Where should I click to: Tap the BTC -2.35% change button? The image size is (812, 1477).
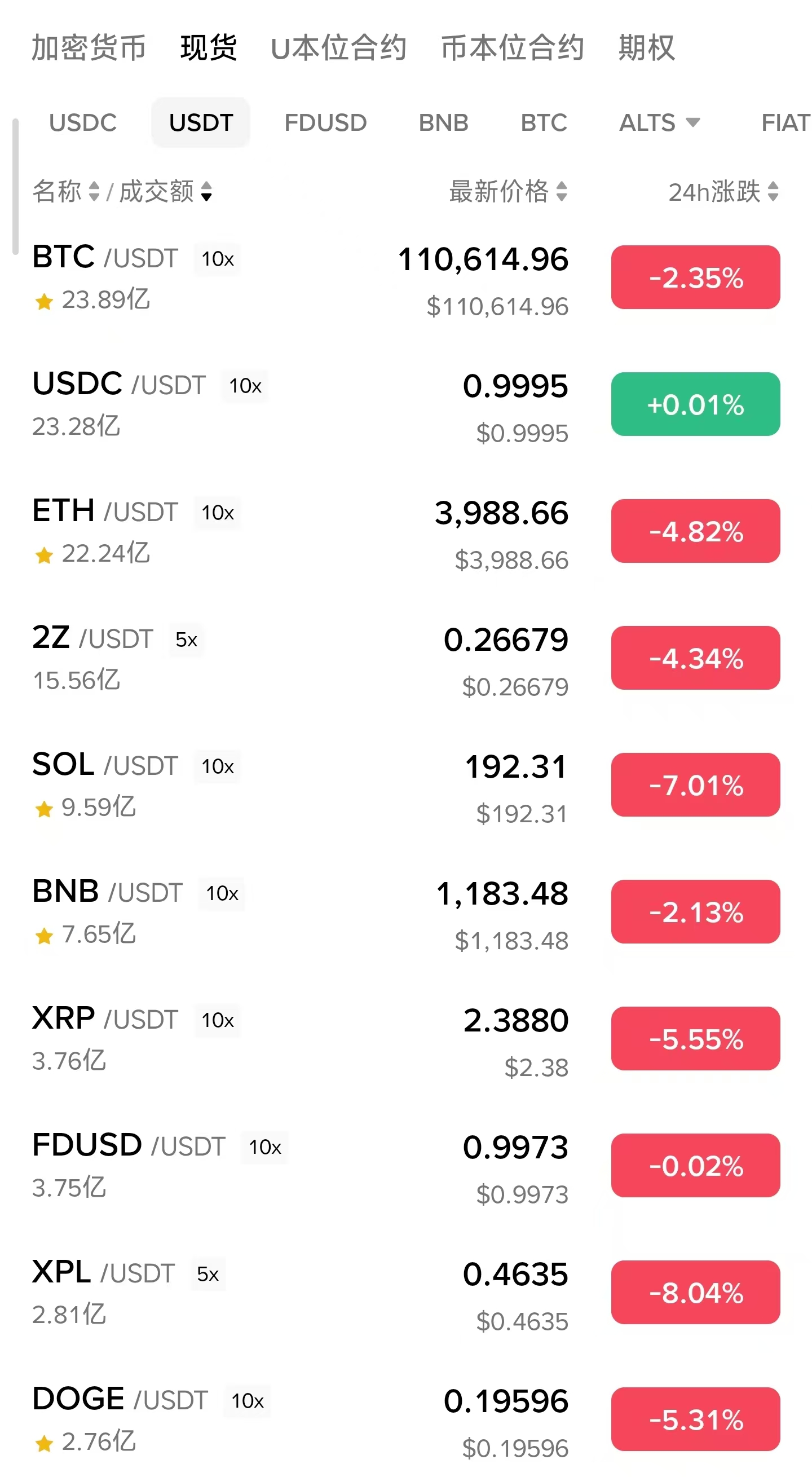point(695,277)
